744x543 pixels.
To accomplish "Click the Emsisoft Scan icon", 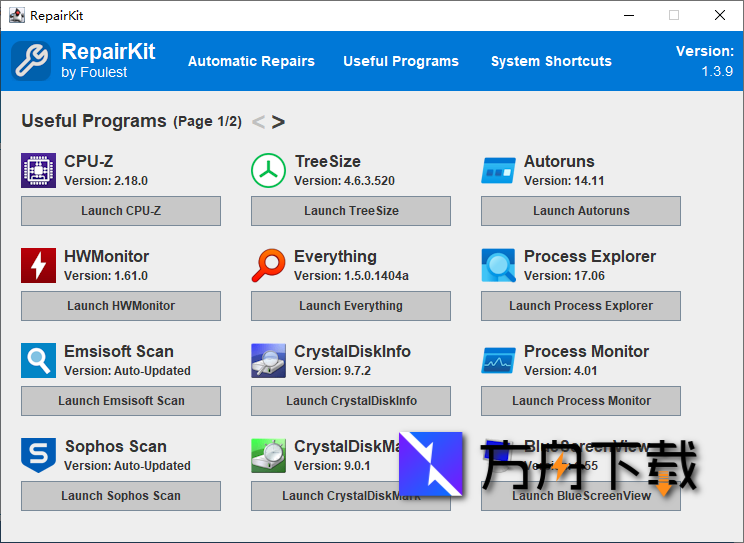I will point(38,360).
